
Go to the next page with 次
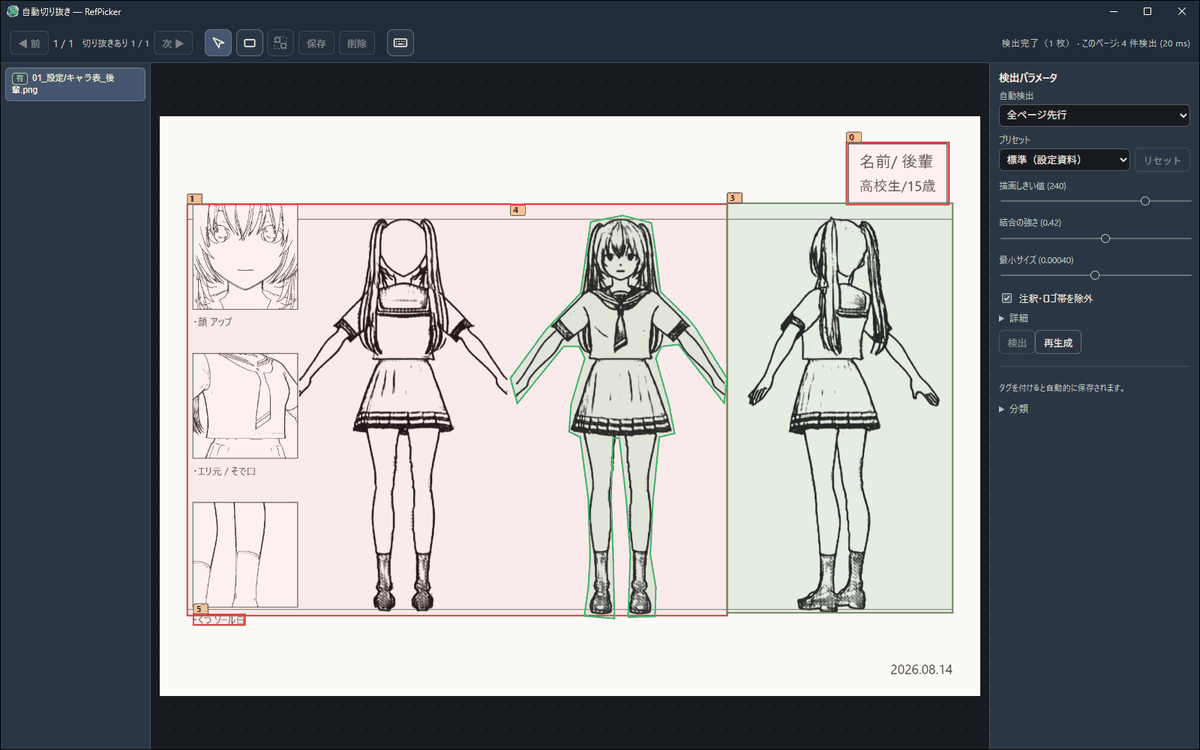174,43
